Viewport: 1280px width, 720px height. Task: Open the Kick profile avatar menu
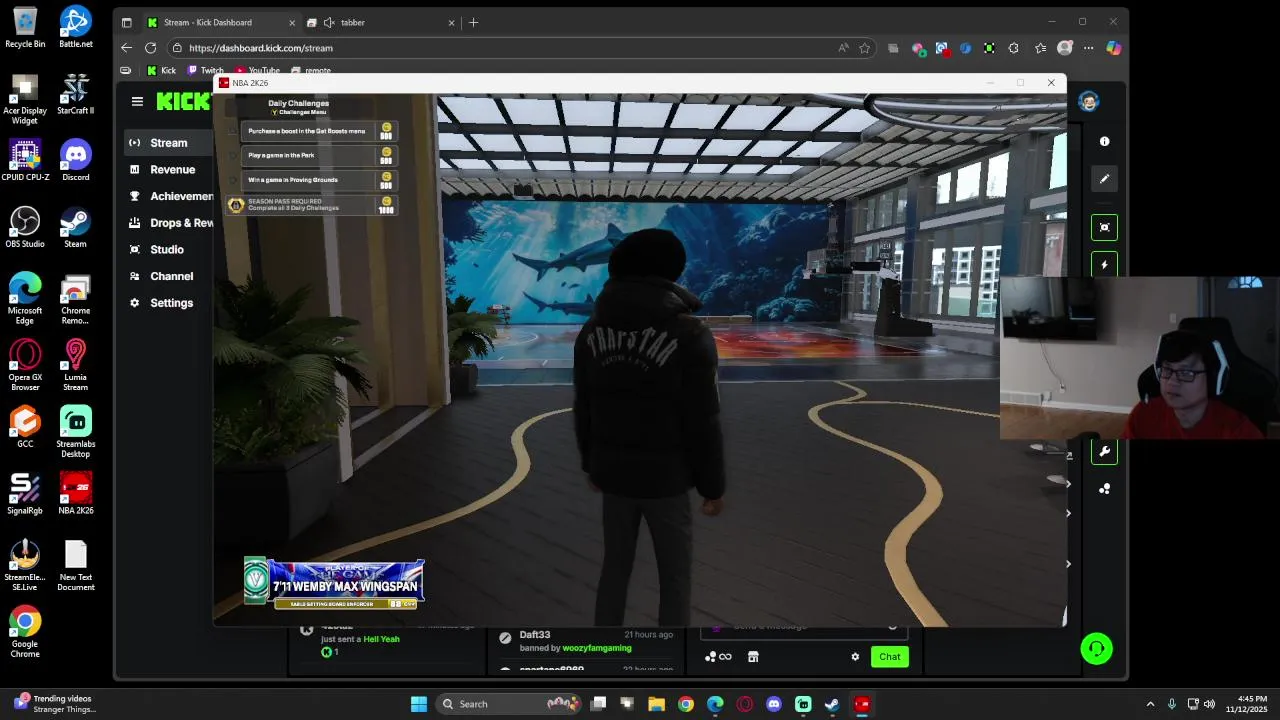point(1089,101)
